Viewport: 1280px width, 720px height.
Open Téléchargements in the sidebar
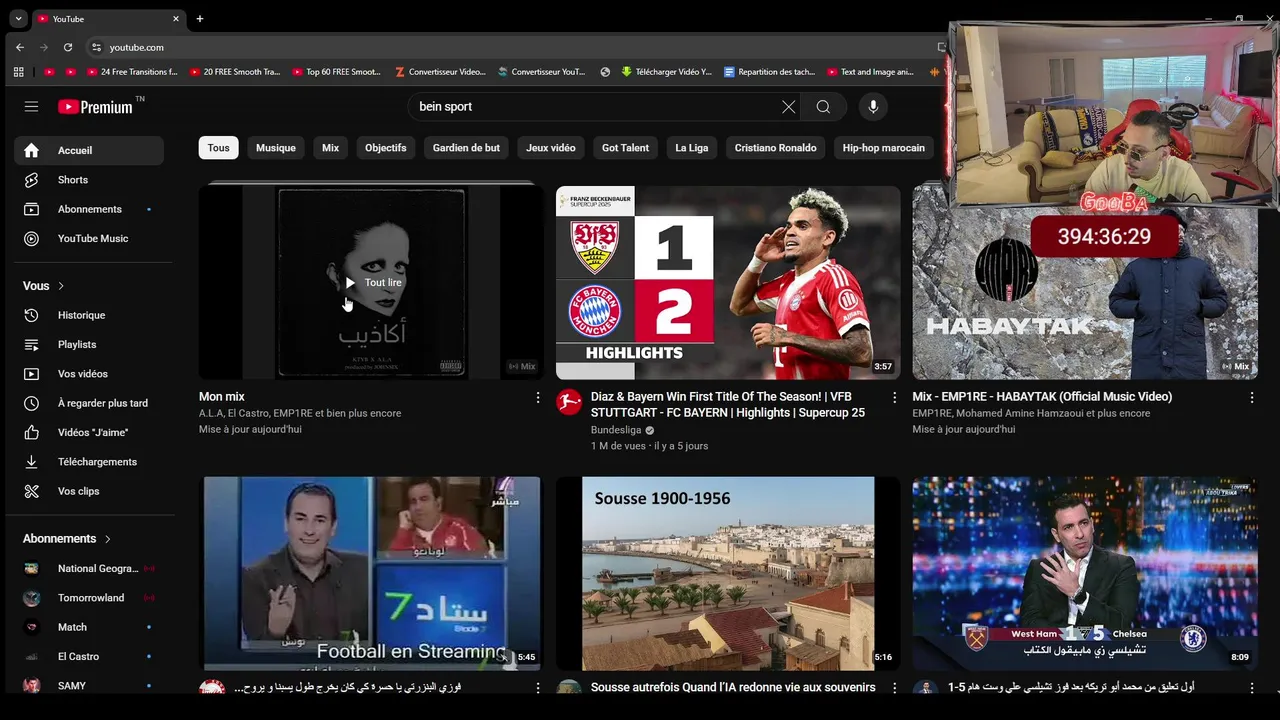(x=89, y=461)
